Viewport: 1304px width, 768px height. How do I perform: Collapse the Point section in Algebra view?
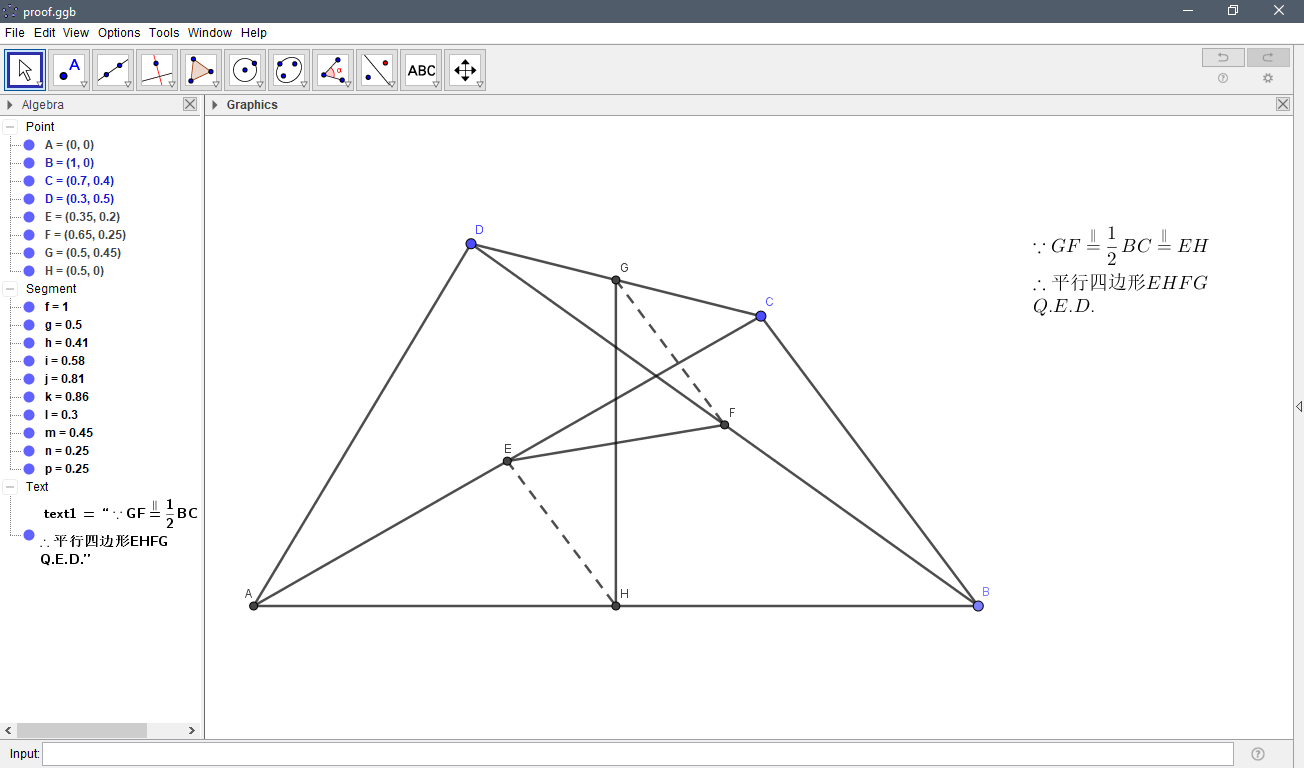click(x=9, y=126)
